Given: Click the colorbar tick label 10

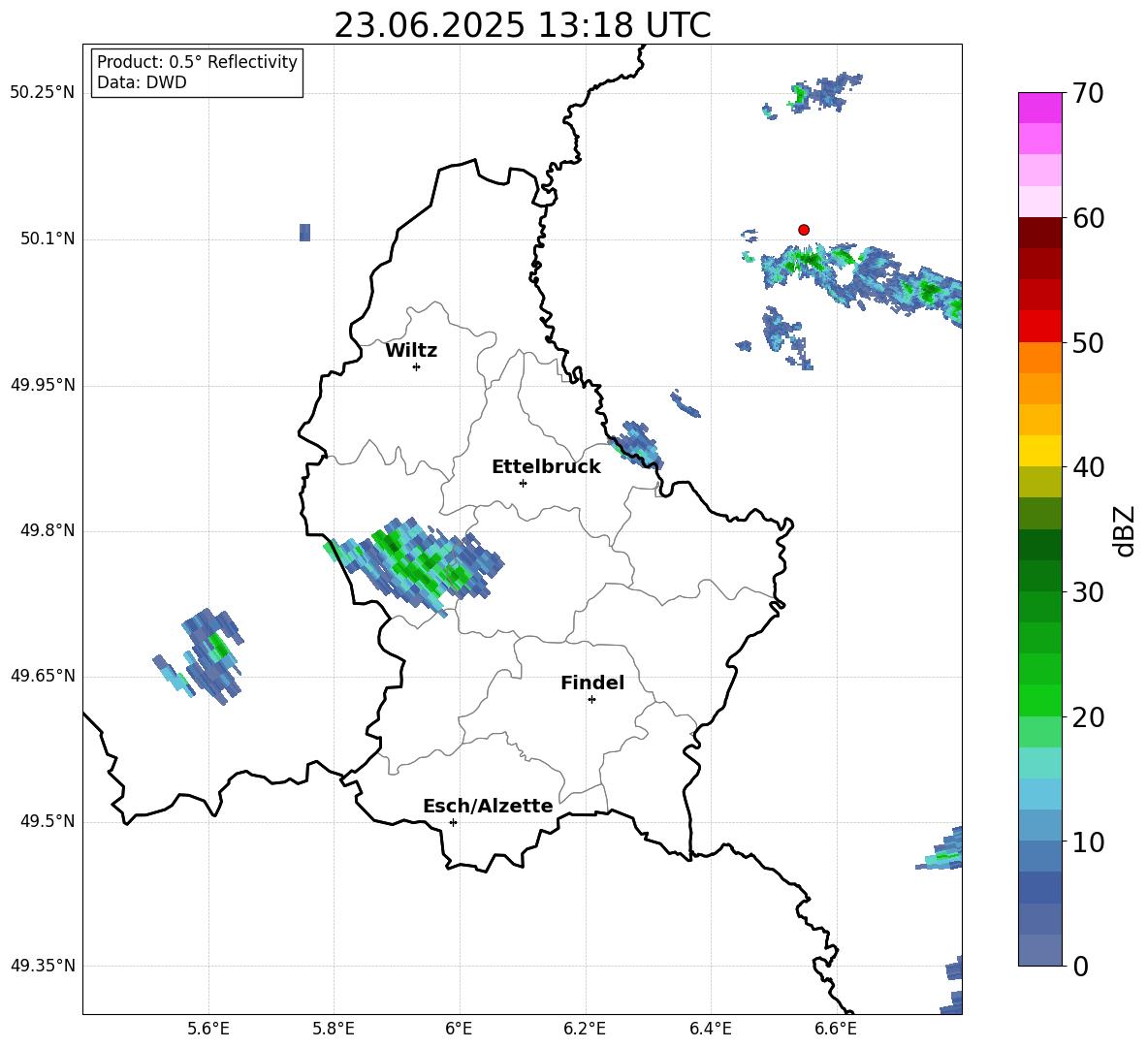Looking at the screenshot, I should click(1088, 842).
